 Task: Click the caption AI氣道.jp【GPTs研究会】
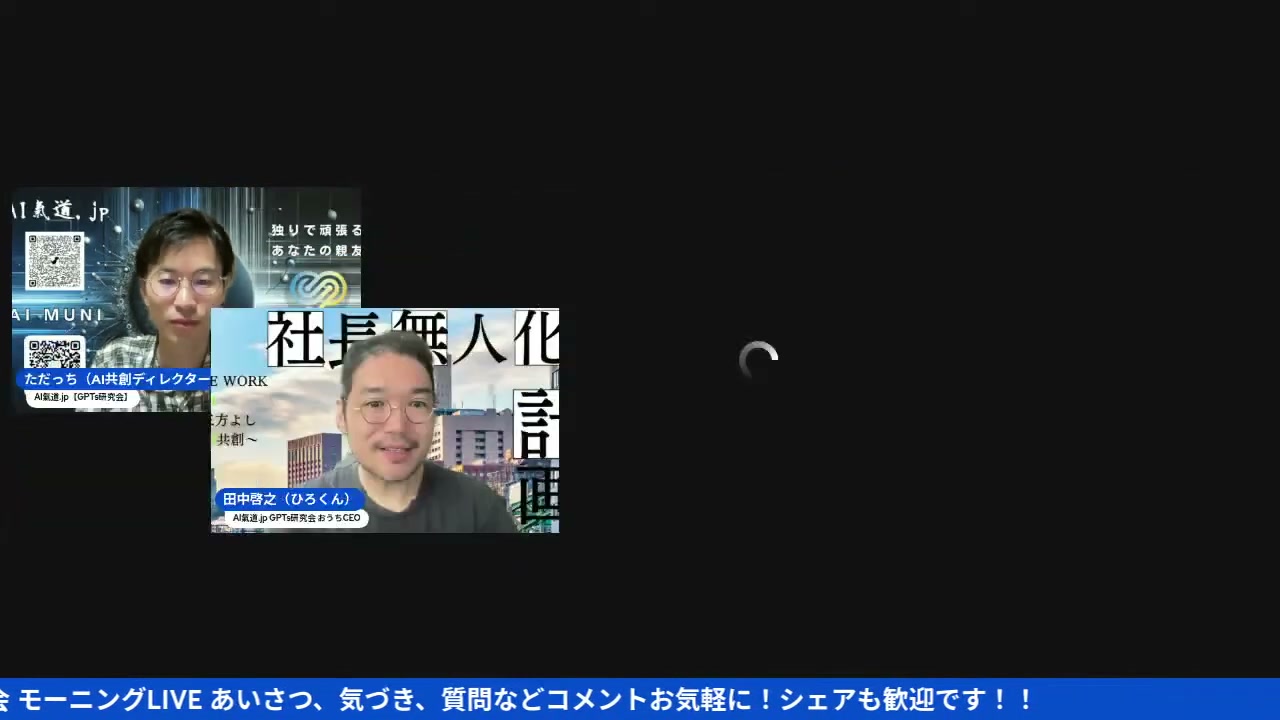(81, 397)
